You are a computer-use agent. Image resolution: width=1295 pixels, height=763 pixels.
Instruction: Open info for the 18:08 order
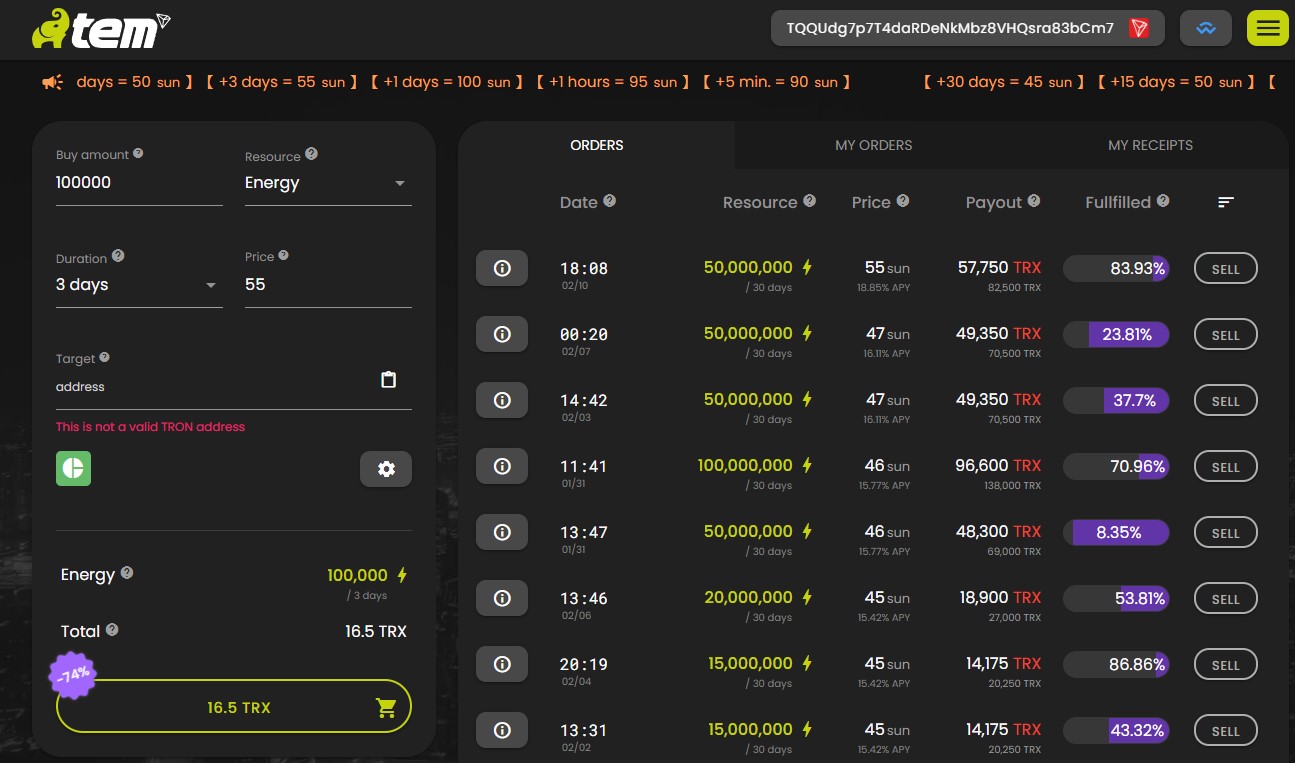[502, 268]
